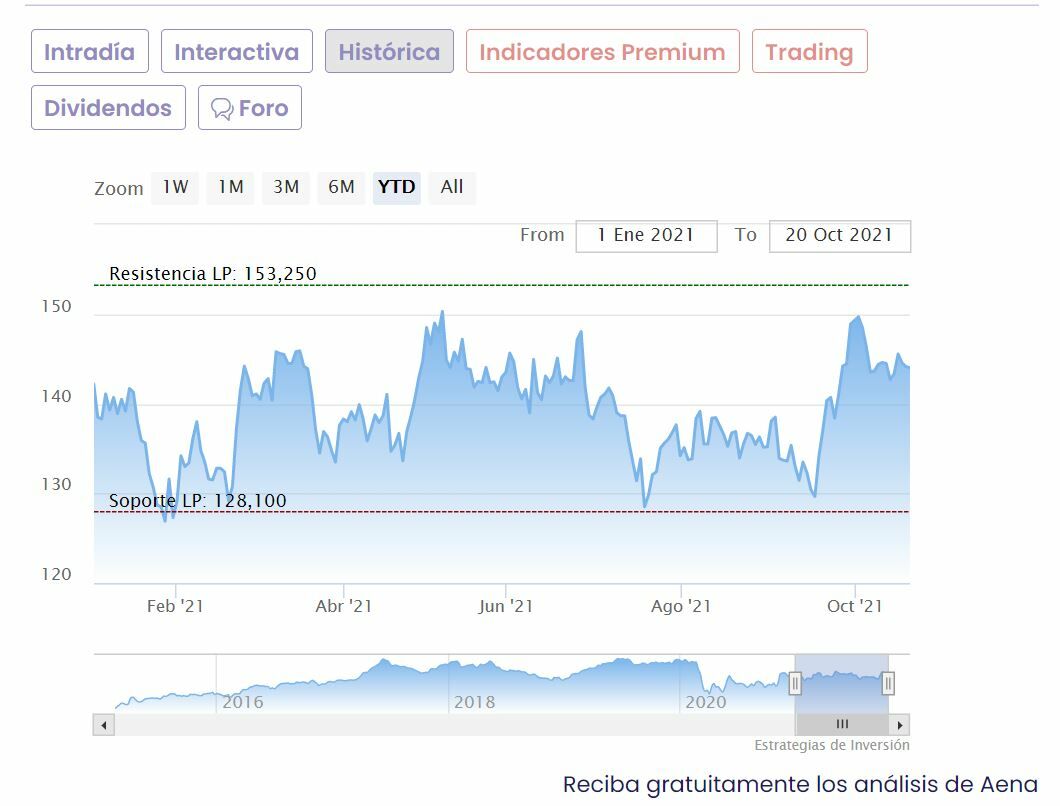1060x806 pixels.
Task: Select the 3M zoom range
Action: click(x=286, y=187)
